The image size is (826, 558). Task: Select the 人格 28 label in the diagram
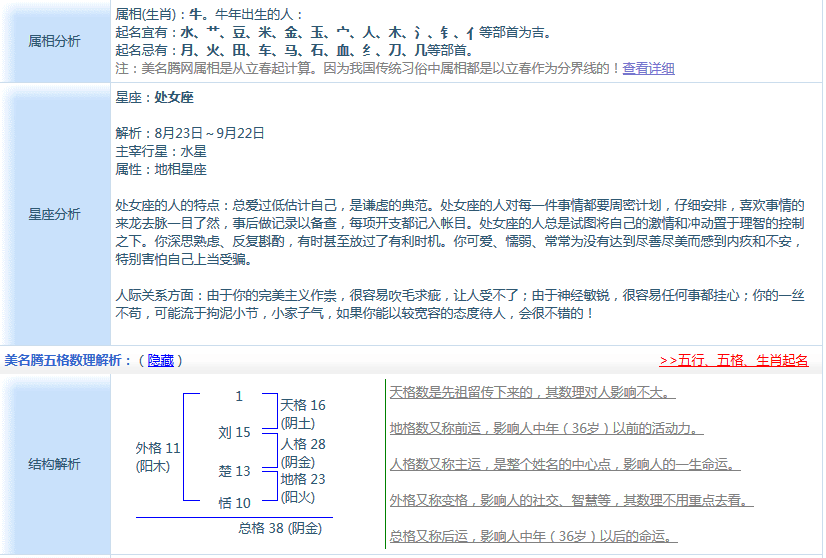[303, 443]
